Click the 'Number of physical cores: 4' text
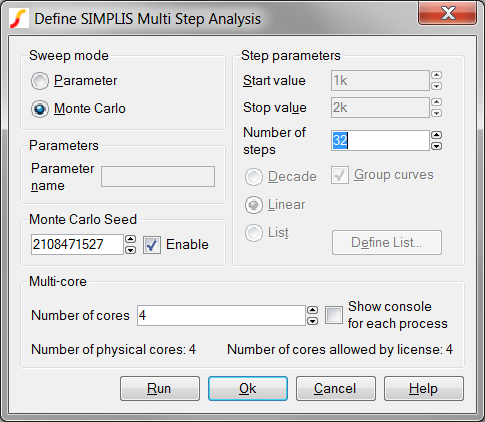The image size is (485, 422). tap(113, 350)
